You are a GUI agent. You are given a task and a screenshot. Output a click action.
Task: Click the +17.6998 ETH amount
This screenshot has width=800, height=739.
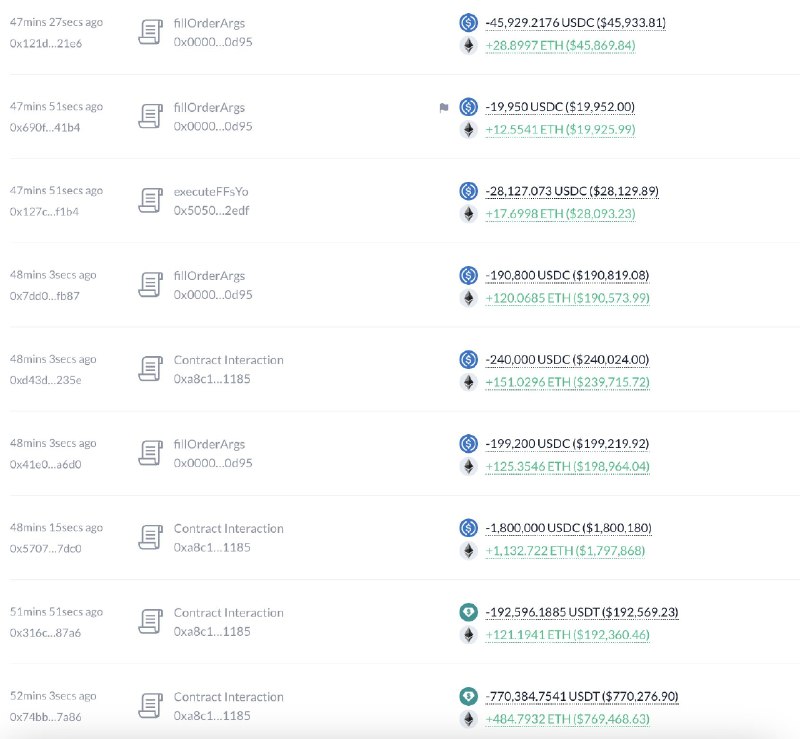560,214
